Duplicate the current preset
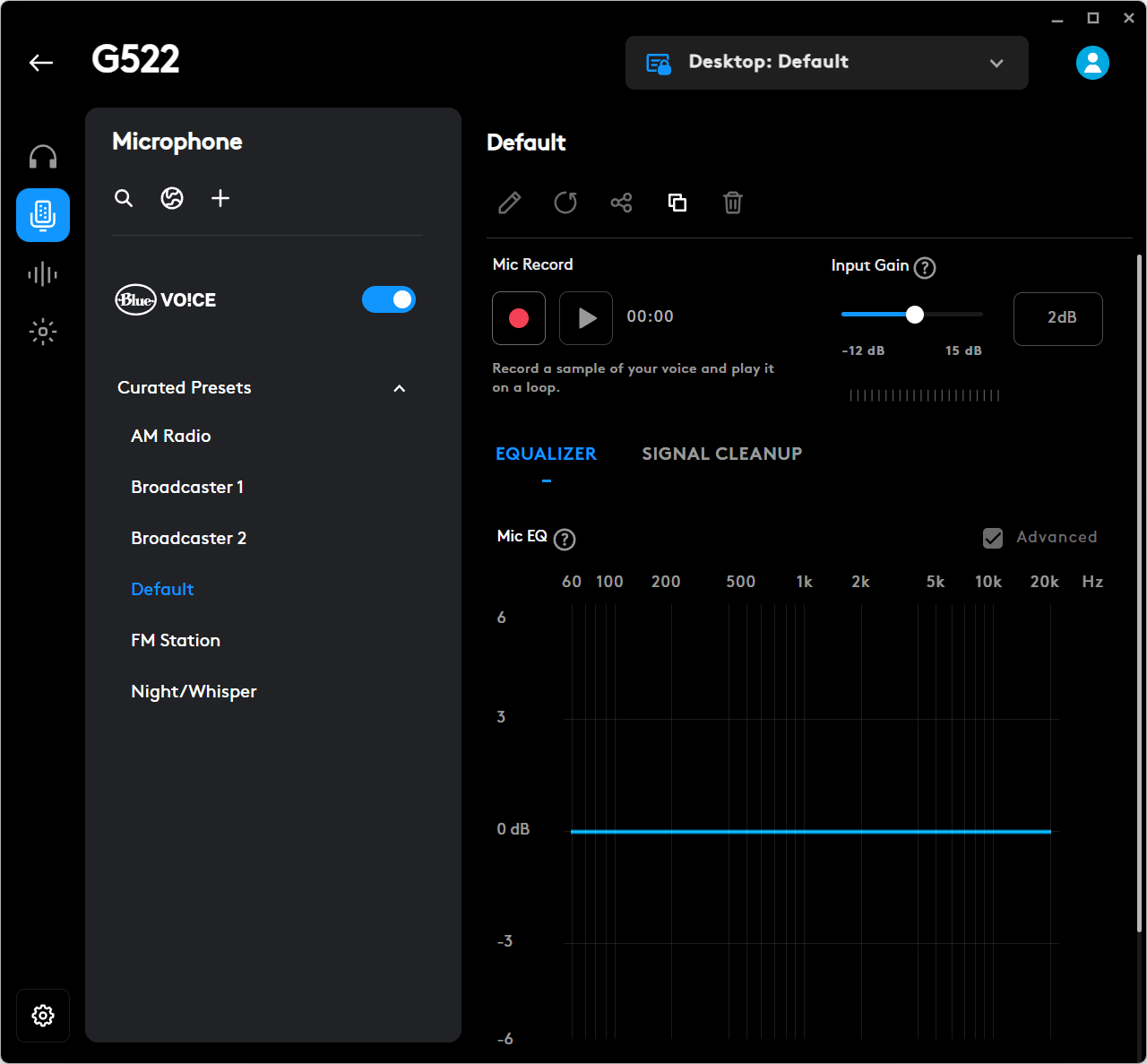This screenshot has width=1147, height=1064. 677,203
